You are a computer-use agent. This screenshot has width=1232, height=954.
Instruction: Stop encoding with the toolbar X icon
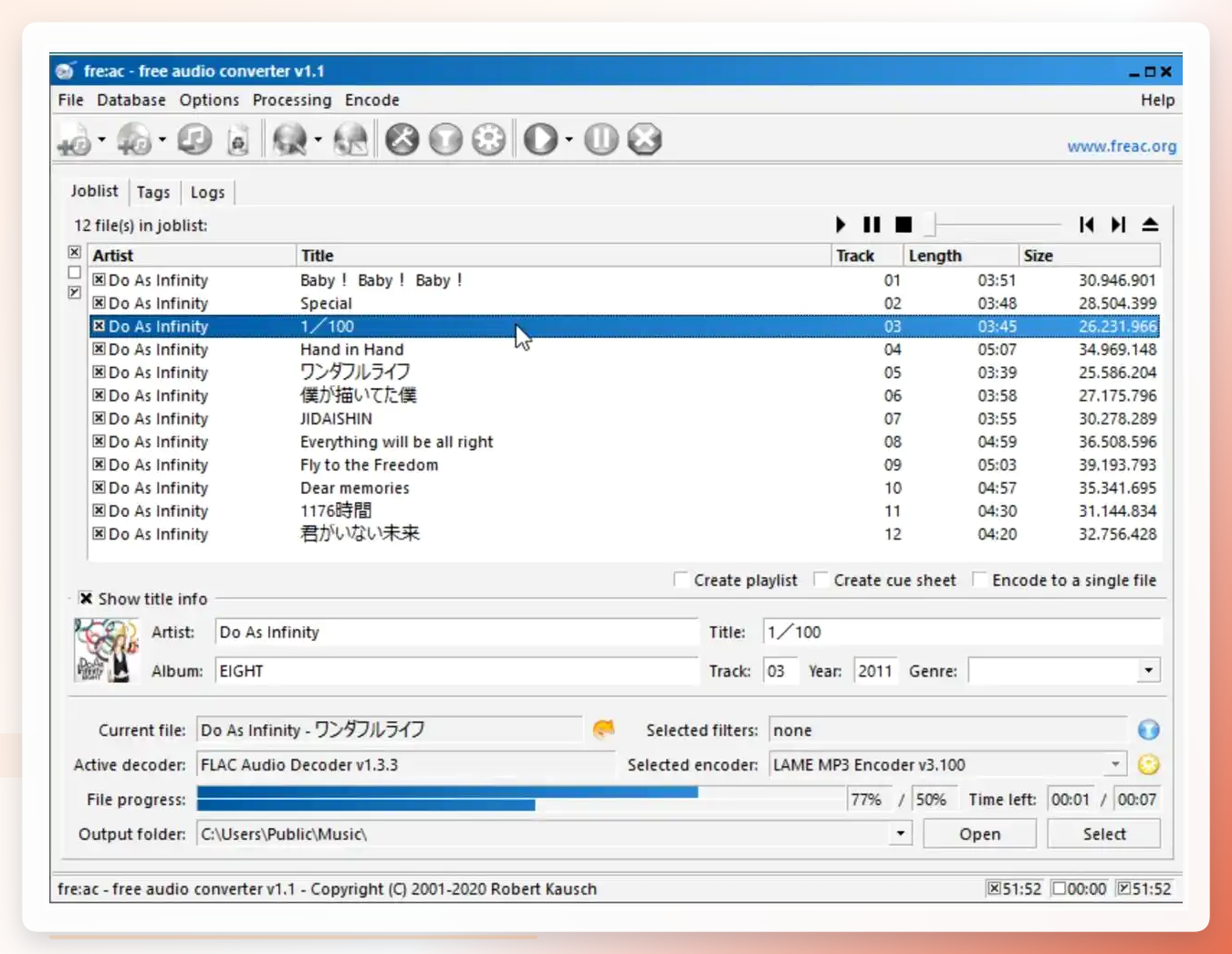[644, 140]
